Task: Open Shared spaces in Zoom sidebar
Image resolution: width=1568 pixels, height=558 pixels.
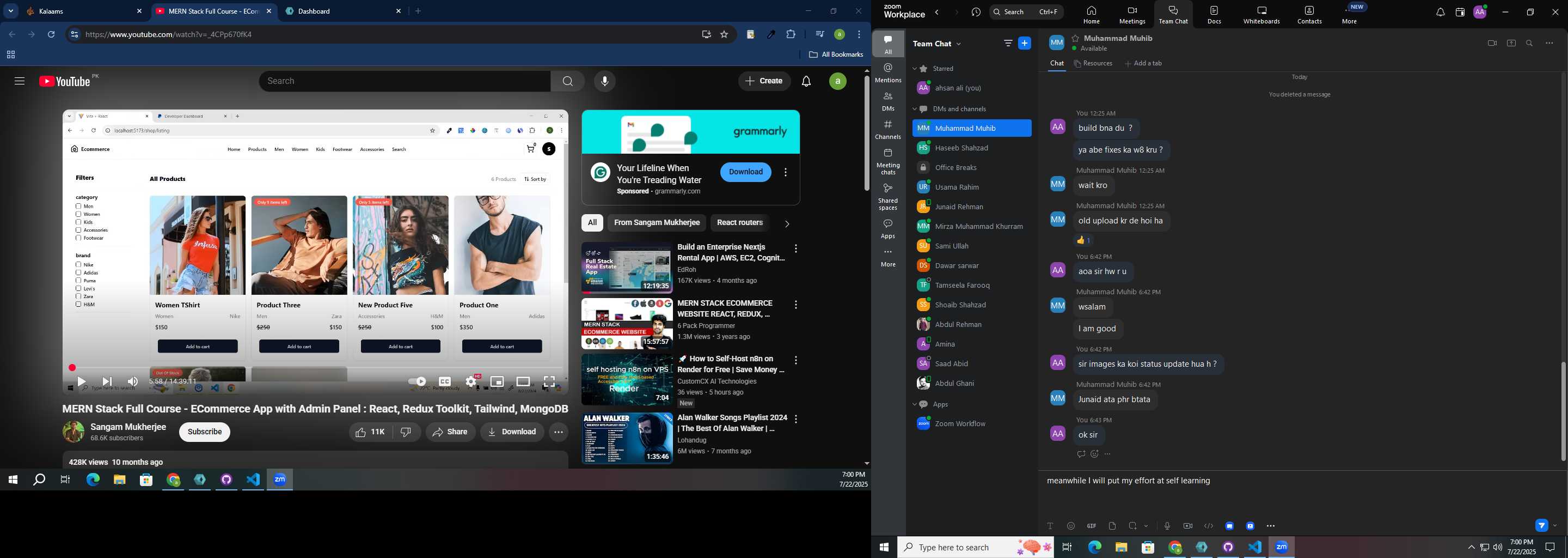Action: pyautogui.click(x=888, y=197)
